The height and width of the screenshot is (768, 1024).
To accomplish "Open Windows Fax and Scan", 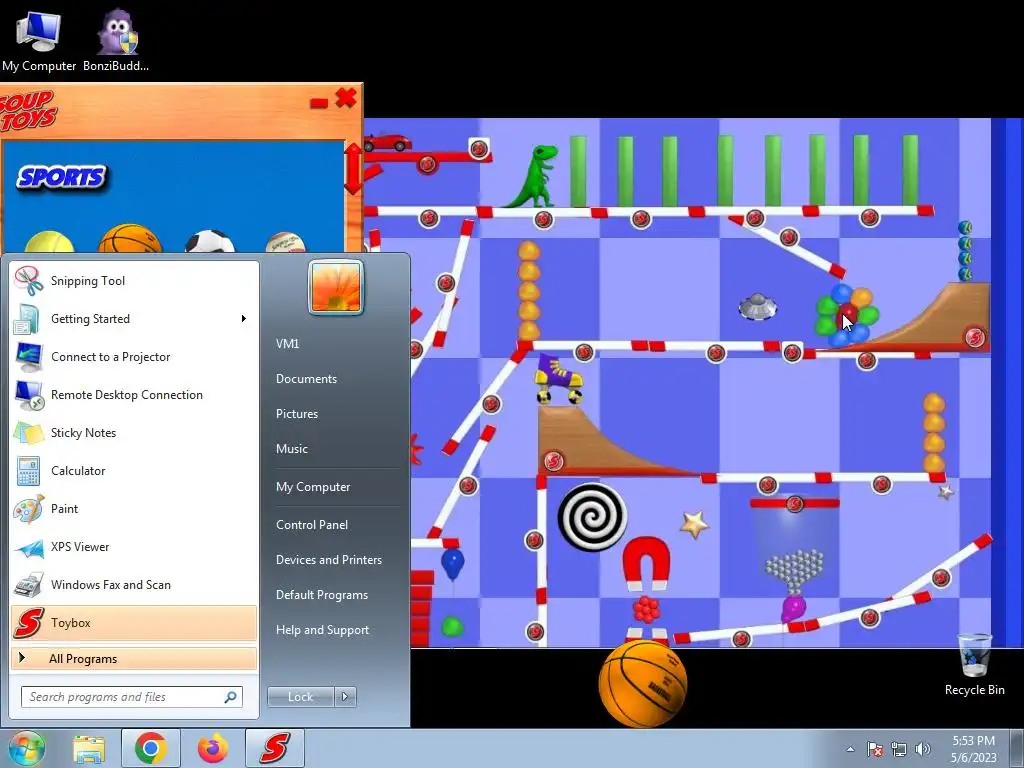I will coord(134,584).
